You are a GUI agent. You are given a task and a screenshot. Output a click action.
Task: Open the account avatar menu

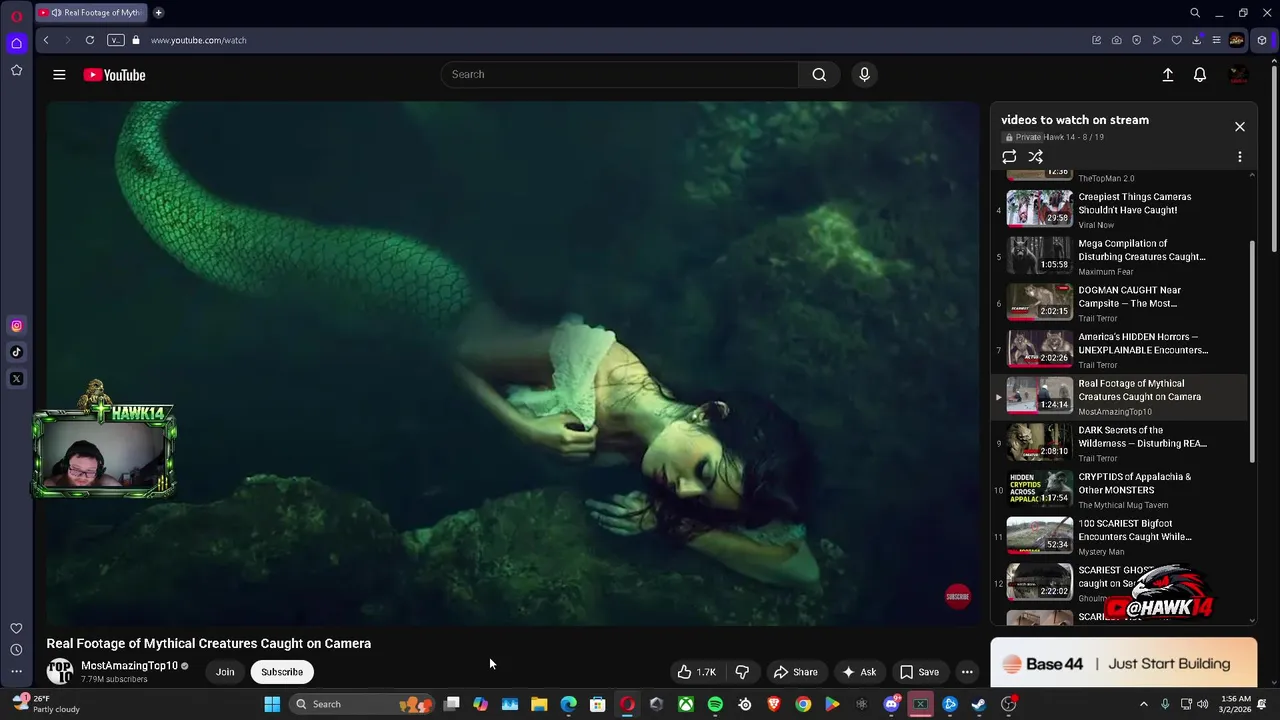[x=1238, y=75]
